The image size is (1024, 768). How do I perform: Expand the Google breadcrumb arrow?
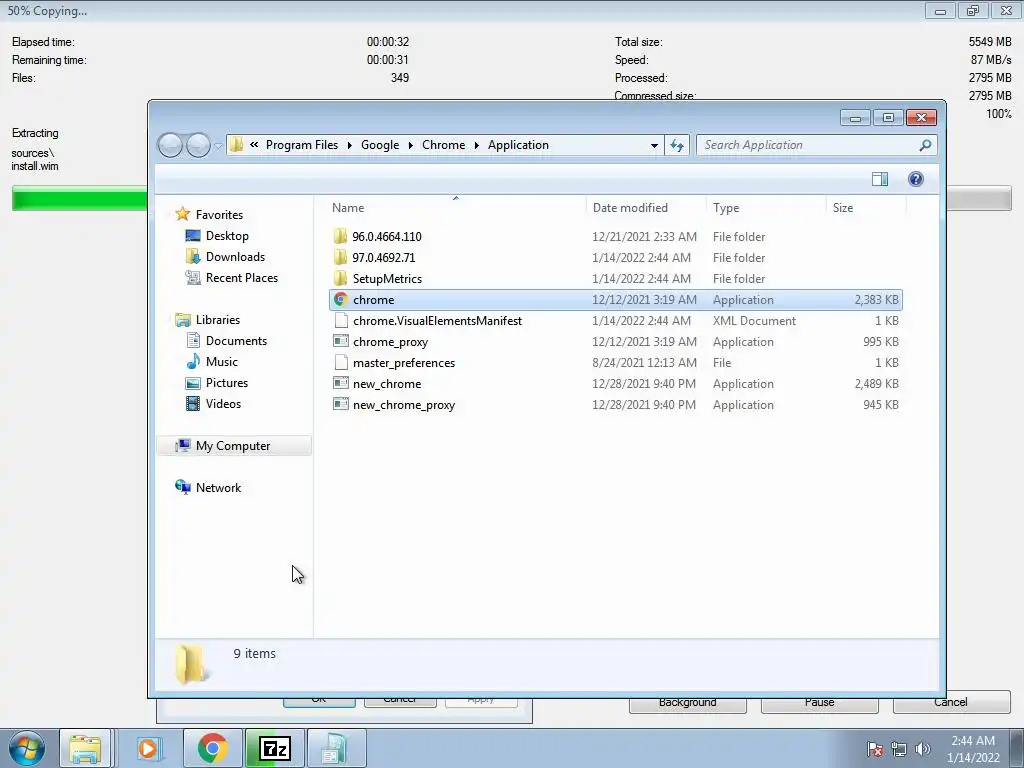click(410, 145)
